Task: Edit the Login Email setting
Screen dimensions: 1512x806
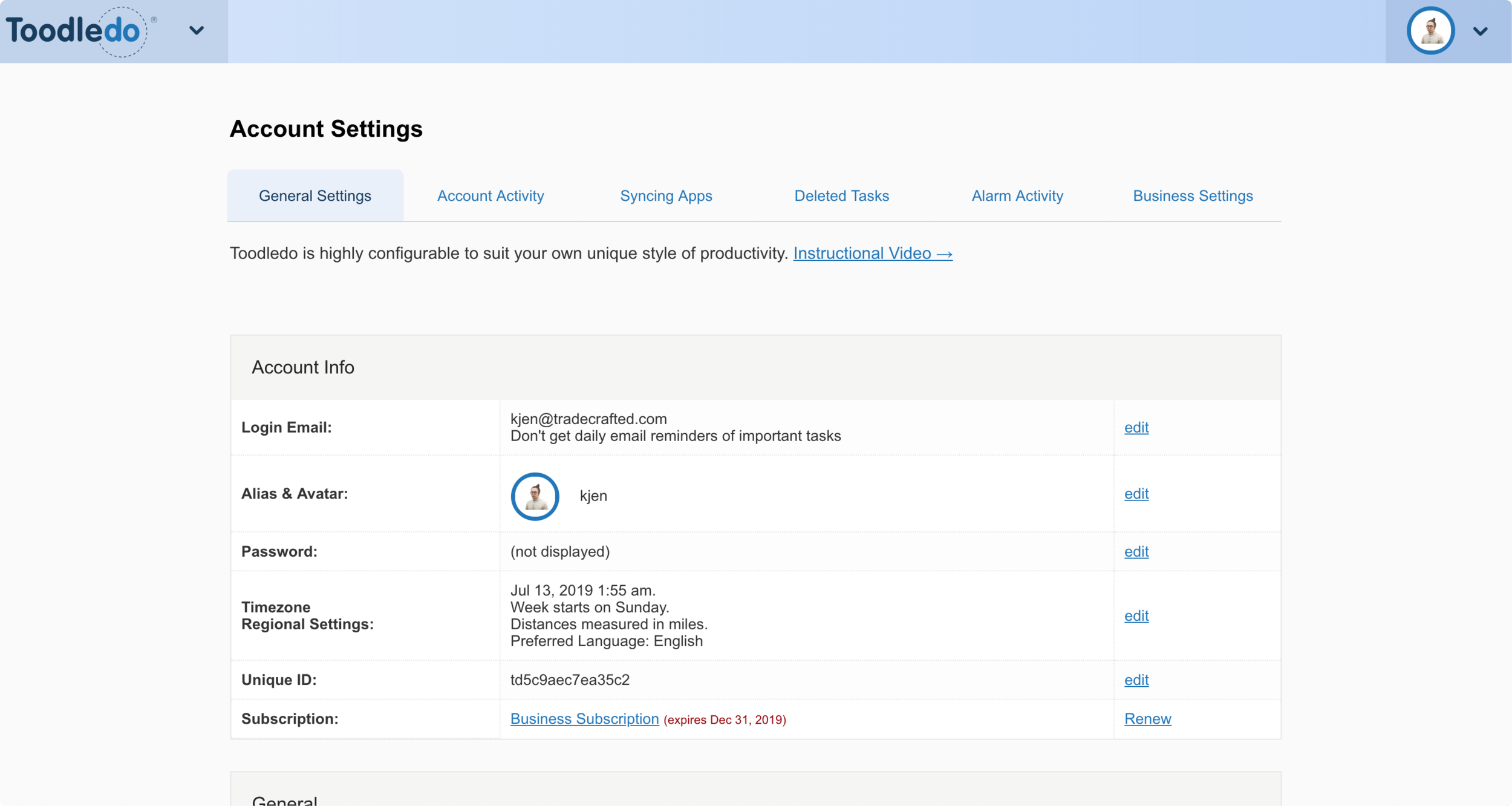Action: [1136, 427]
